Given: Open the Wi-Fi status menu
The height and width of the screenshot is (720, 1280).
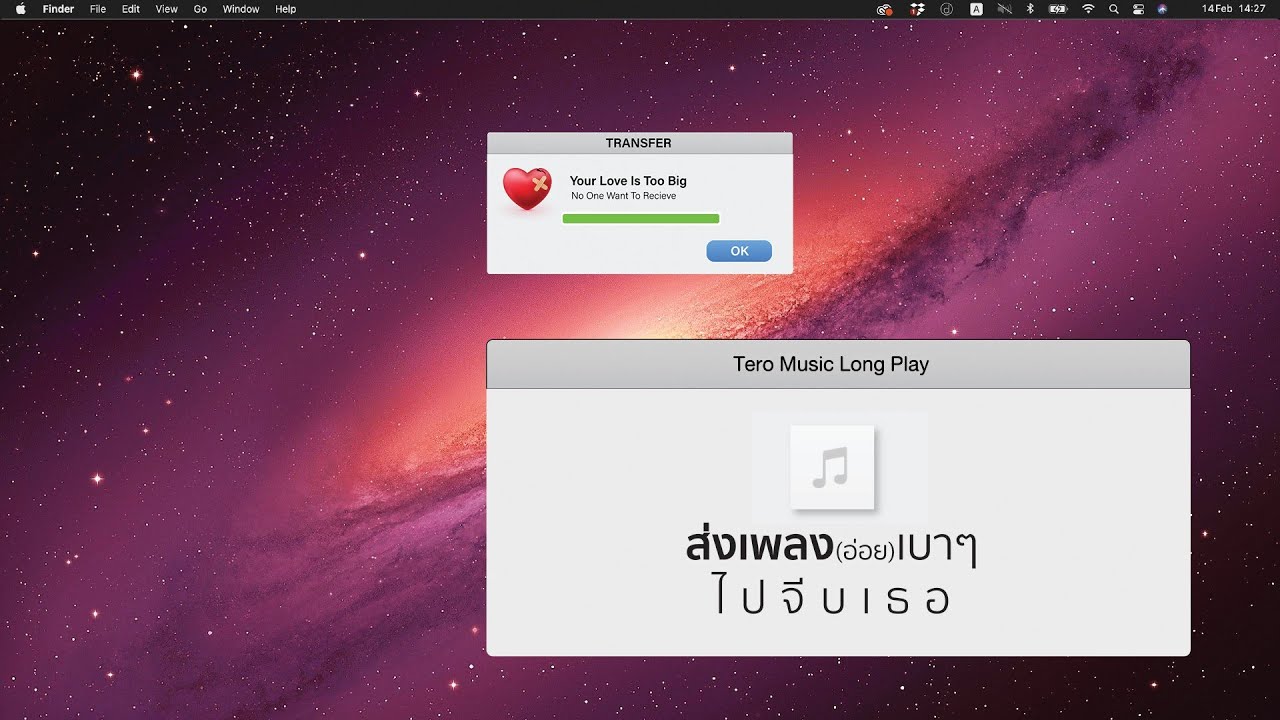Looking at the screenshot, I should point(1088,9).
